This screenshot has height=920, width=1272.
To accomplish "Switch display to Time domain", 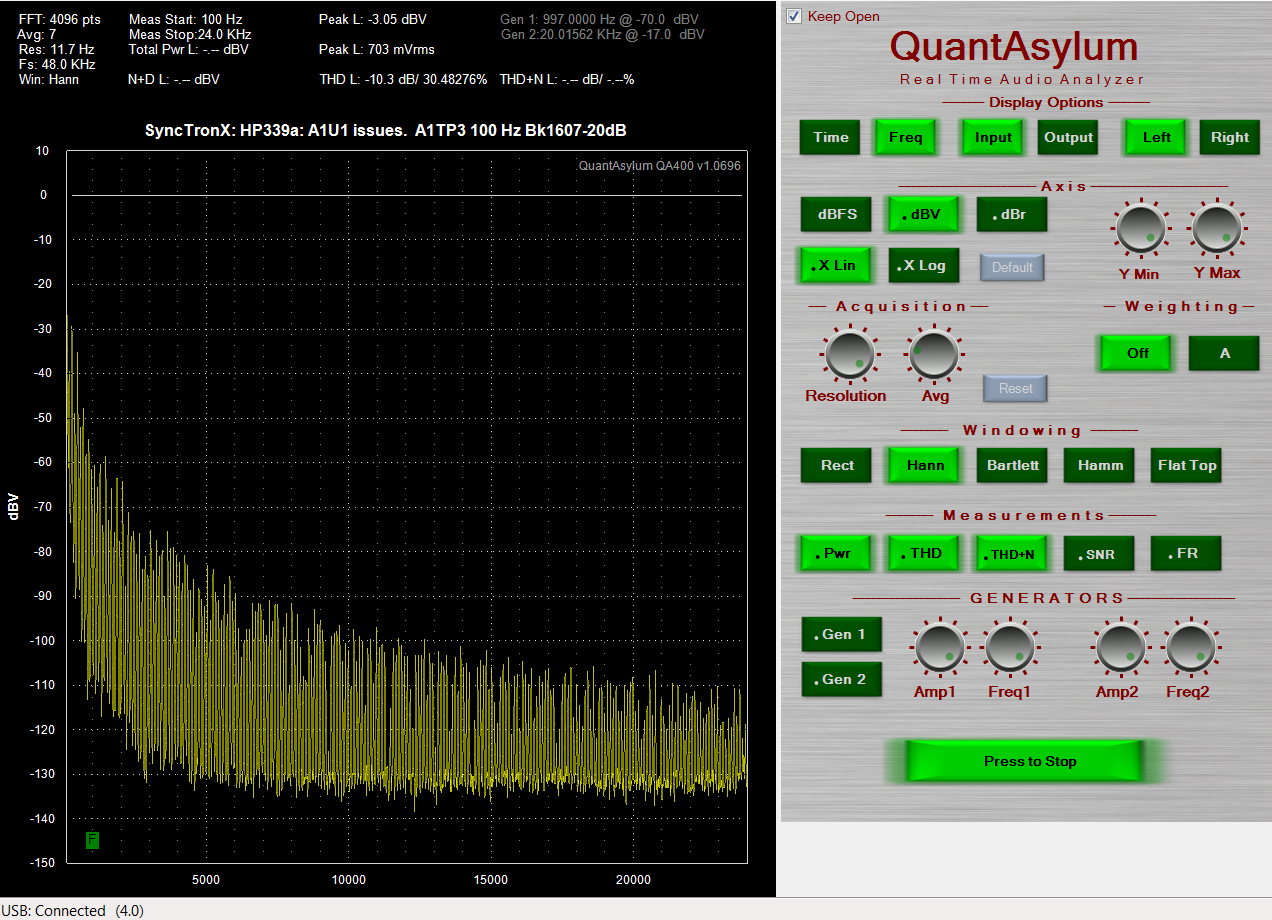I will coord(831,138).
